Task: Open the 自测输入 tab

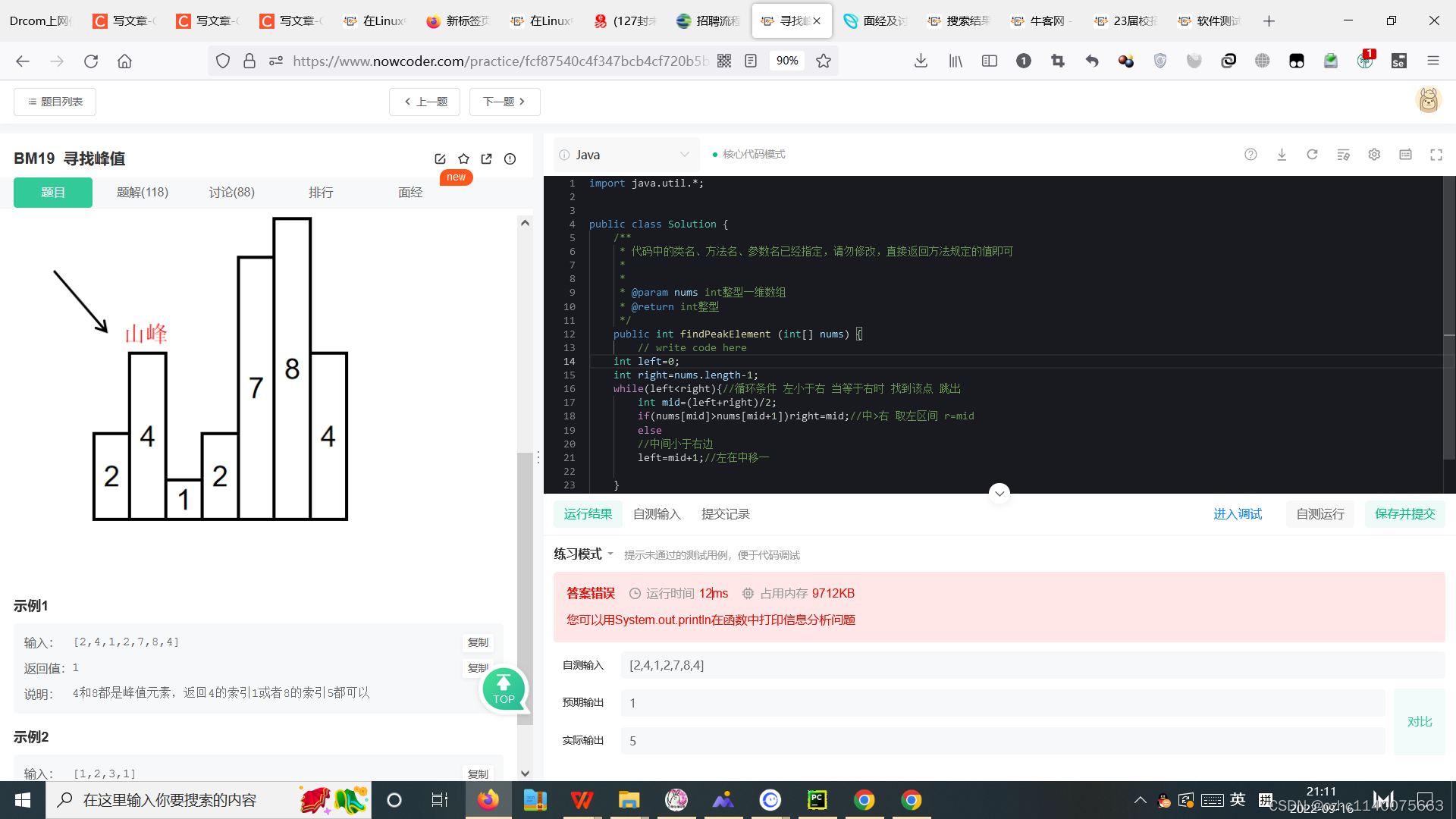Action: pyautogui.click(x=657, y=514)
